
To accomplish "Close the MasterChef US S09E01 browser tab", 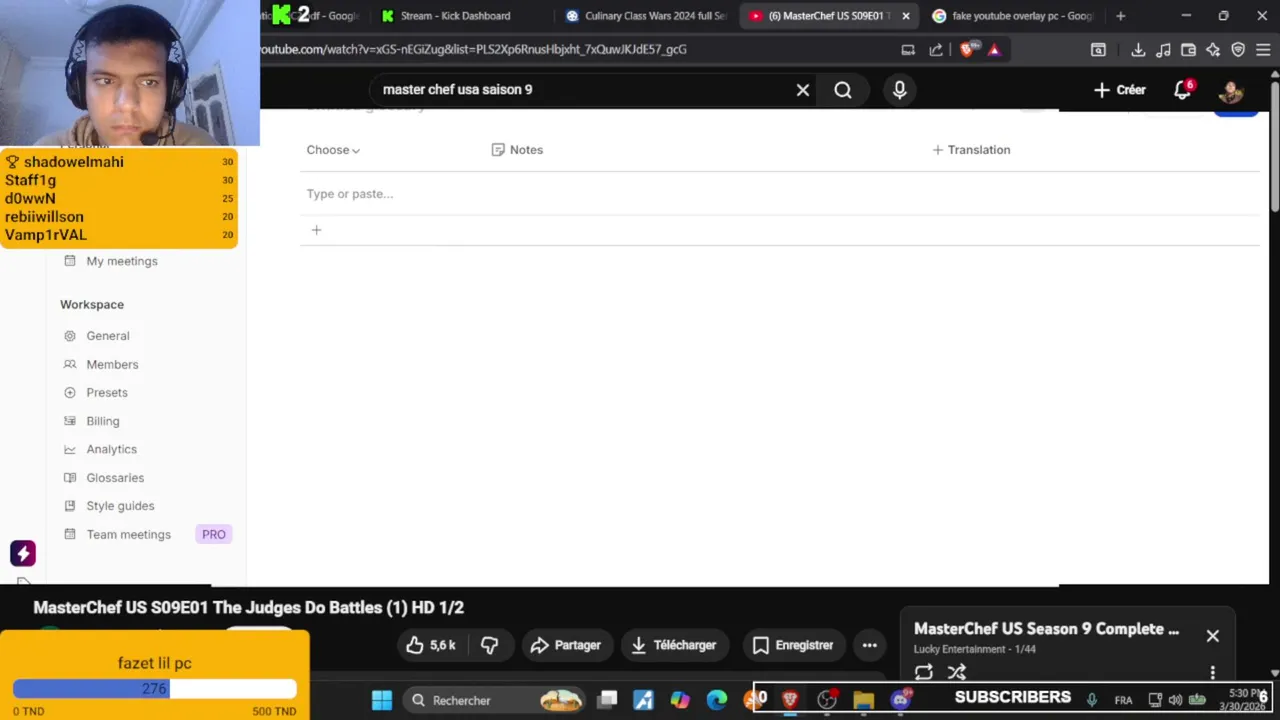I will tap(906, 16).
